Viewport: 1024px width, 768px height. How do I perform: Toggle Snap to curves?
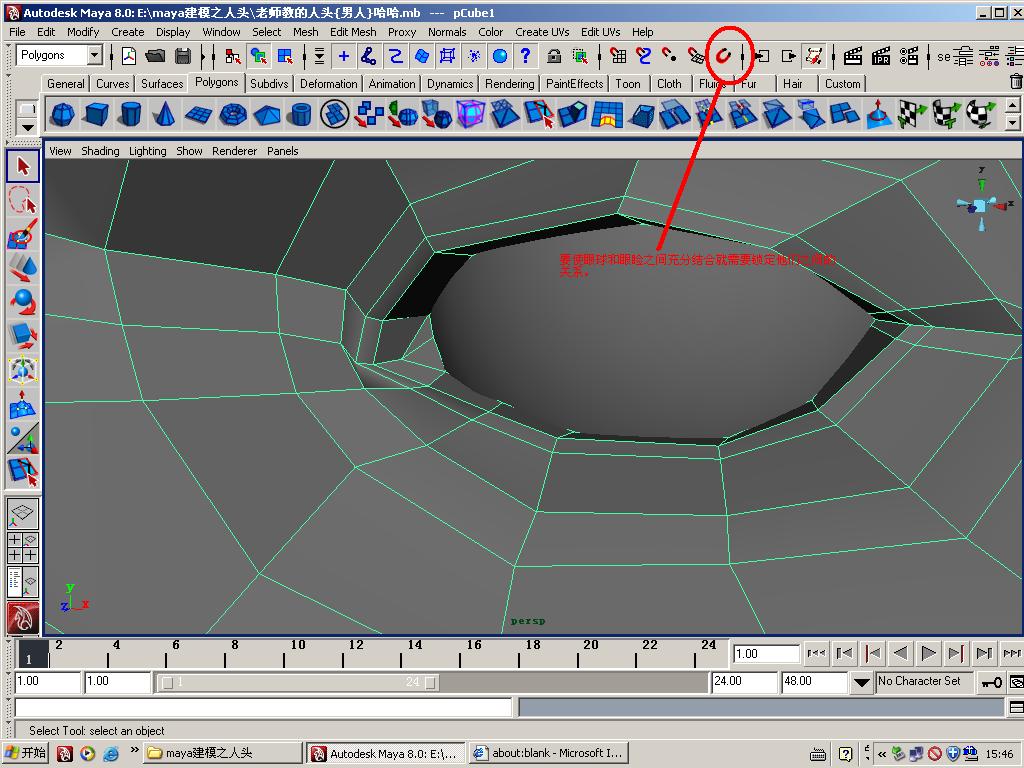[x=644, y=56]
